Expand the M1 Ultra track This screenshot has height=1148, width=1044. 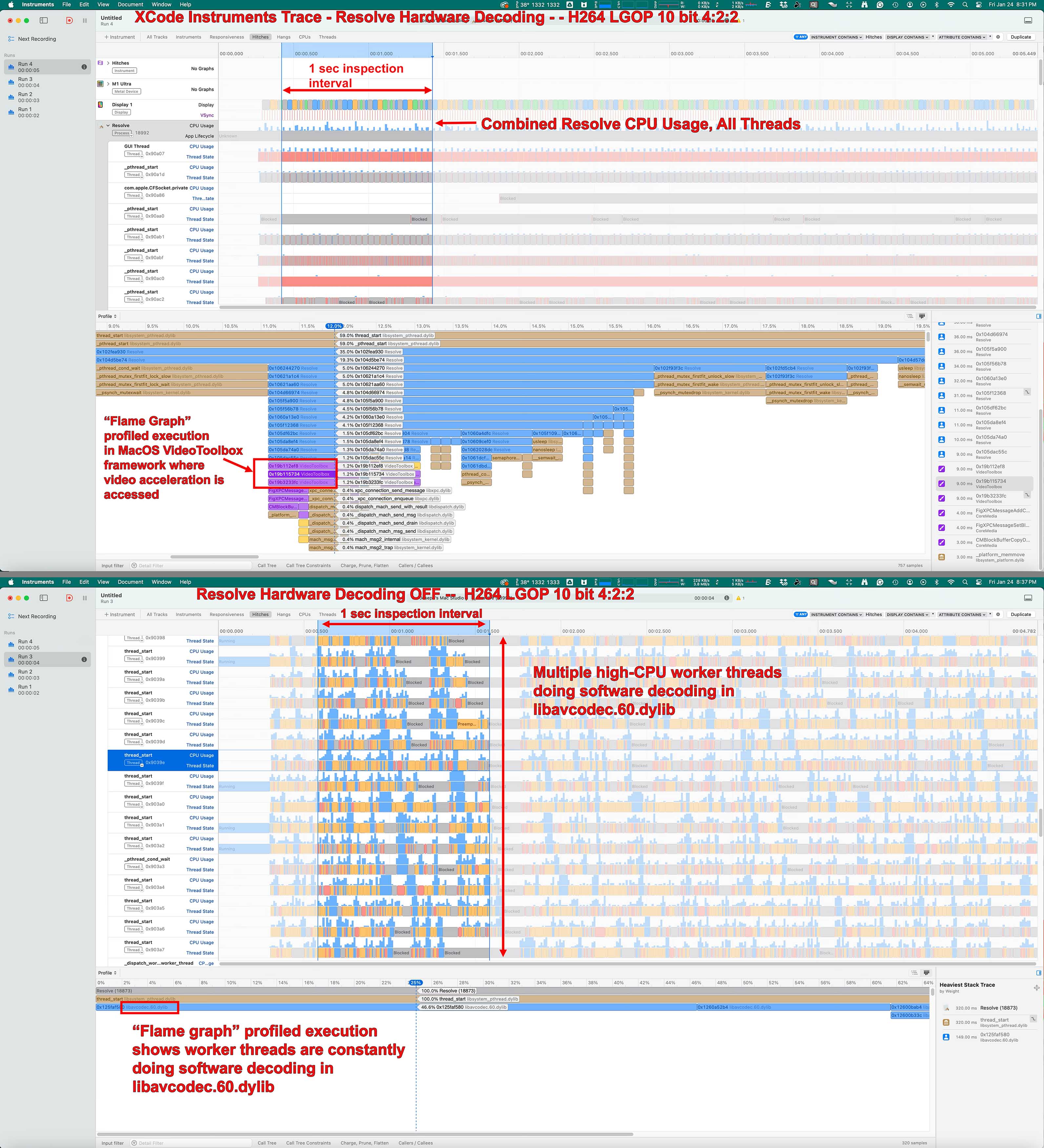pyautogui.click(x=108, y=84)
